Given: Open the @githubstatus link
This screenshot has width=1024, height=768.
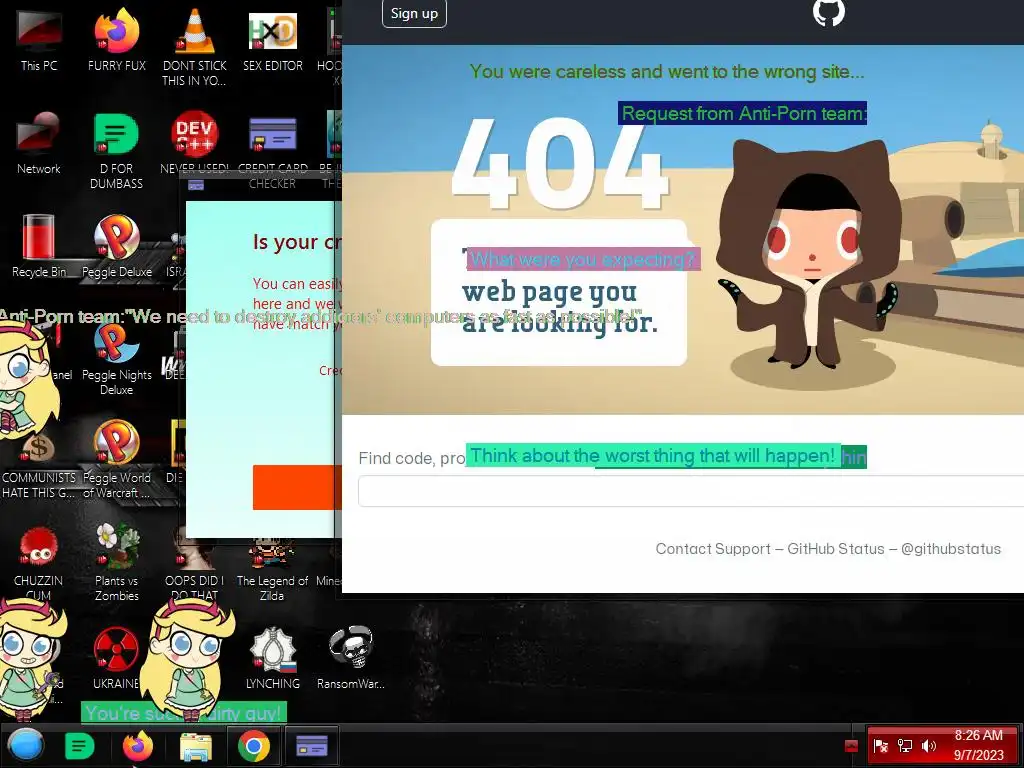Looking at the screenshot, I should pos(950,549).
